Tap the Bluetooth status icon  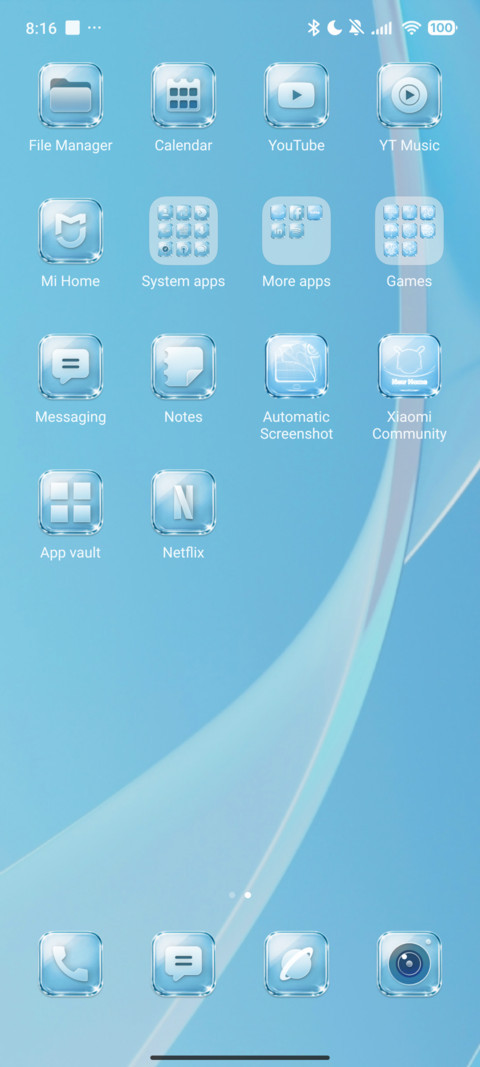coord(313,28)
